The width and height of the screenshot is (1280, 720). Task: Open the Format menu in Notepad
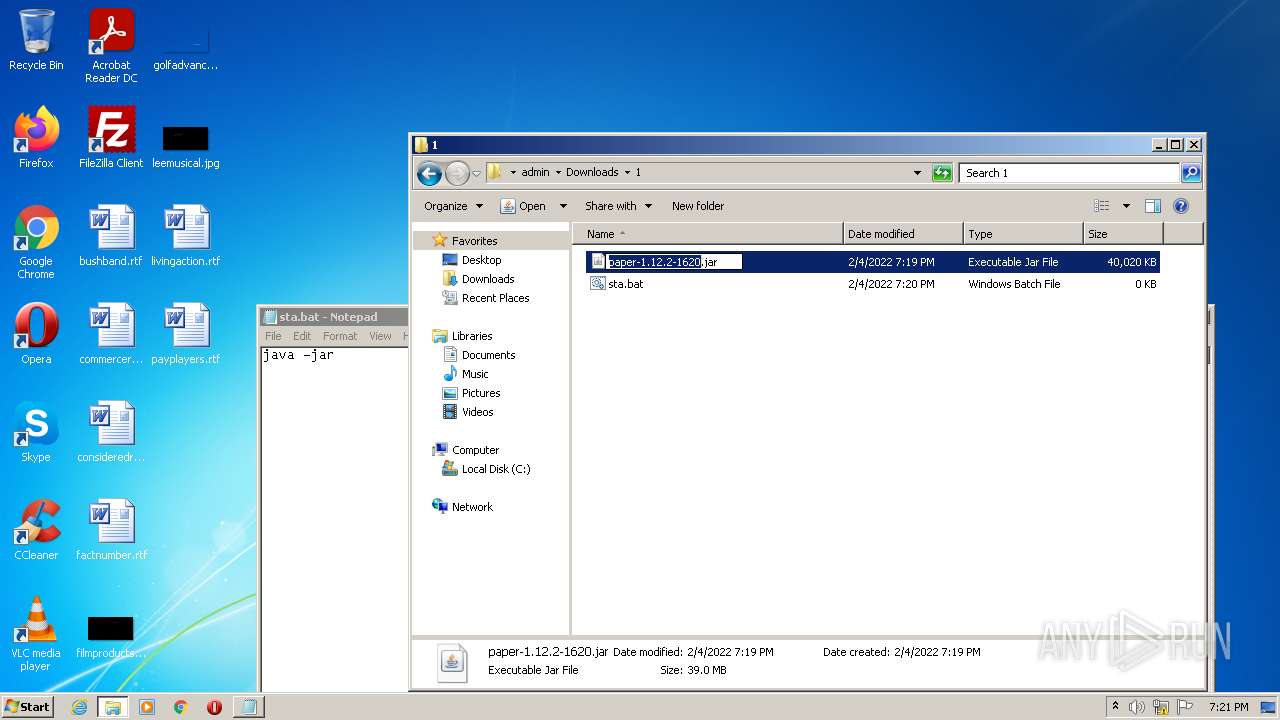(340, 336)
